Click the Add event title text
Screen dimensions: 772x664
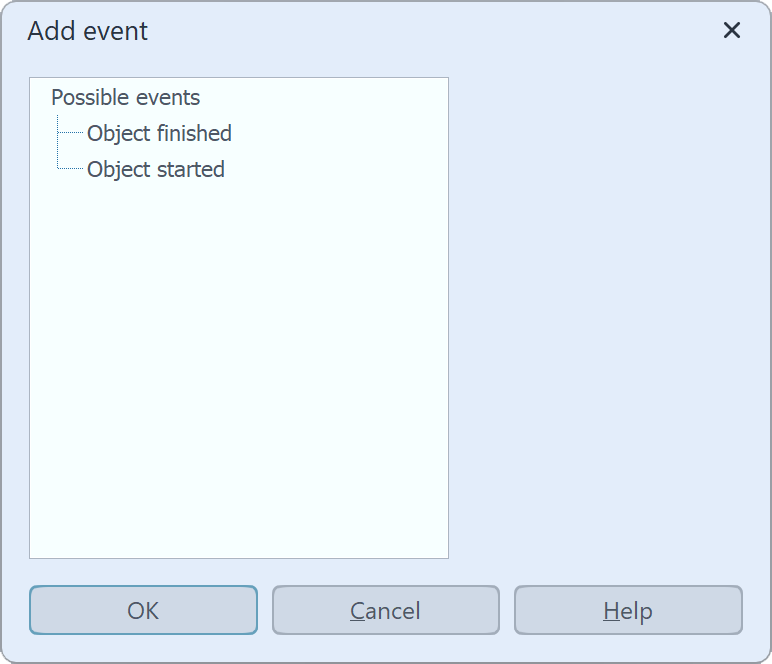pos(88,31)
